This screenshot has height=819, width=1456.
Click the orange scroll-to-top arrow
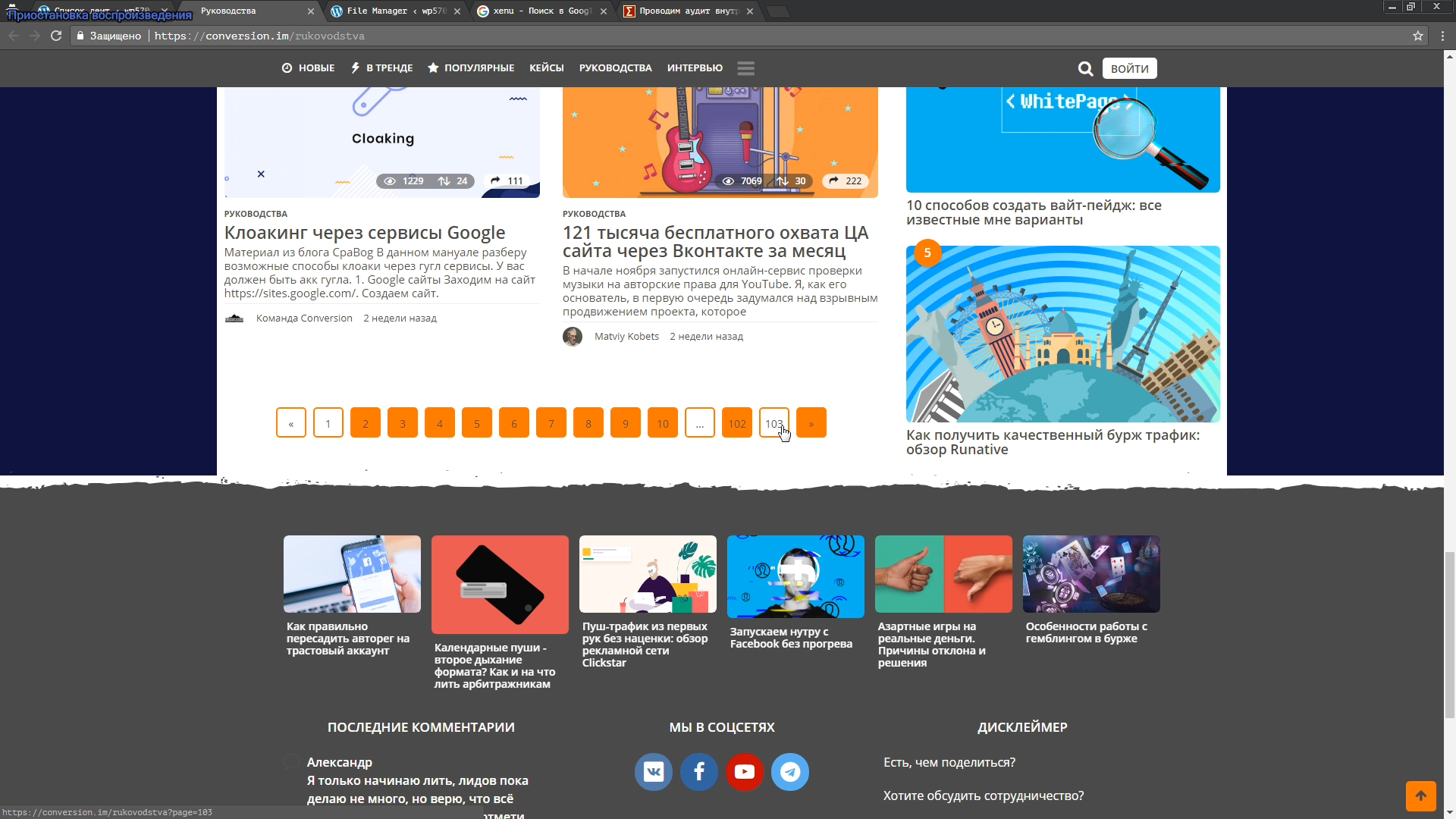1420,795
